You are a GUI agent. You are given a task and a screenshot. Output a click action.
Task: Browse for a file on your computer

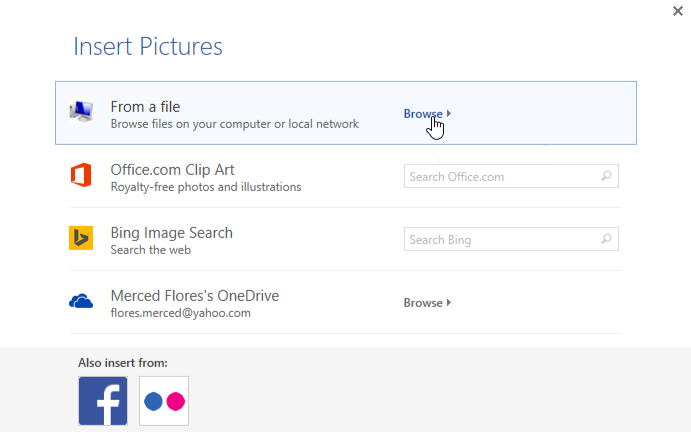click(x=423, y=114)
